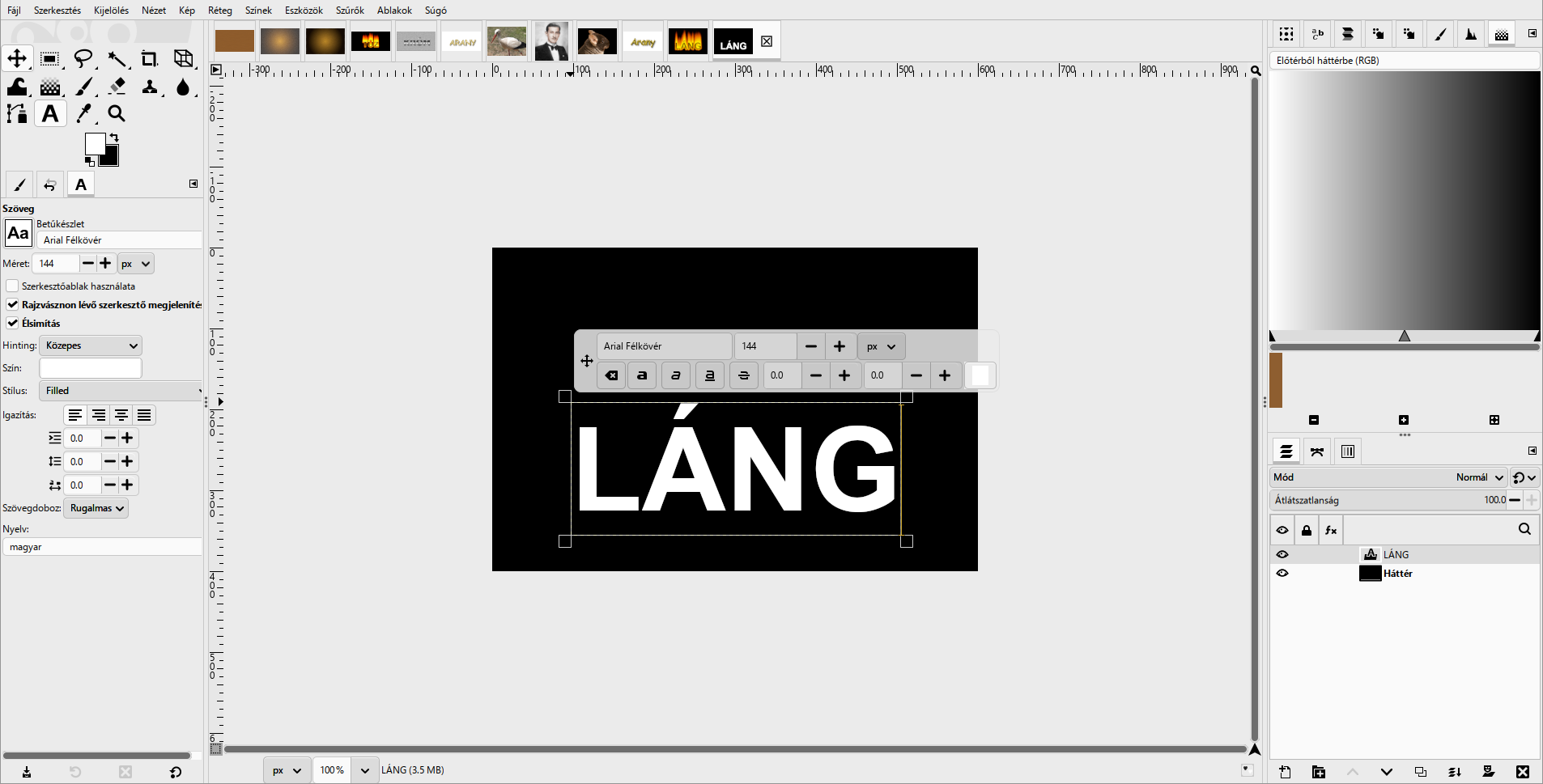This screenshot has height=784, width=1543.
Task: Select the Rectangle Select tool
Action: [50, 58]
